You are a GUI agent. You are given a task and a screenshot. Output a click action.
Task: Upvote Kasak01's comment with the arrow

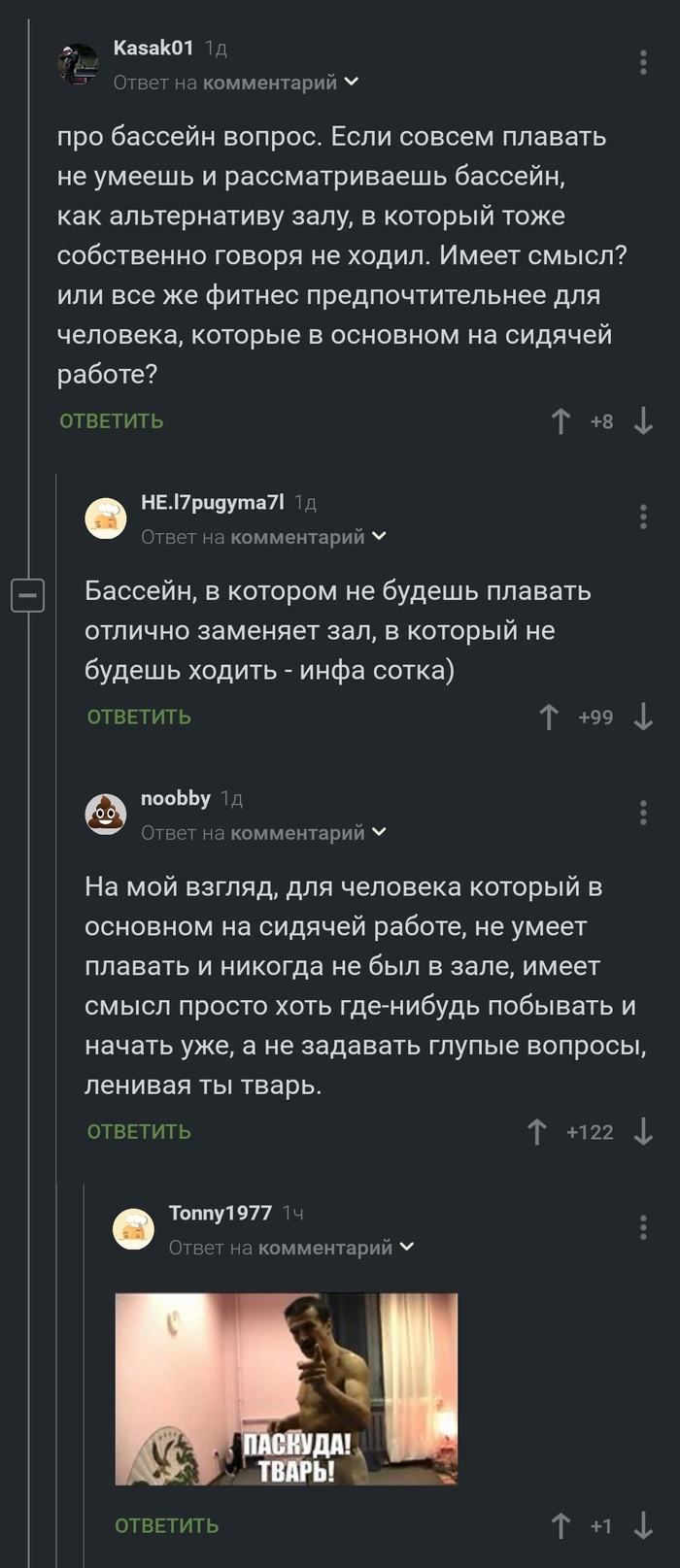pos(560,420)
